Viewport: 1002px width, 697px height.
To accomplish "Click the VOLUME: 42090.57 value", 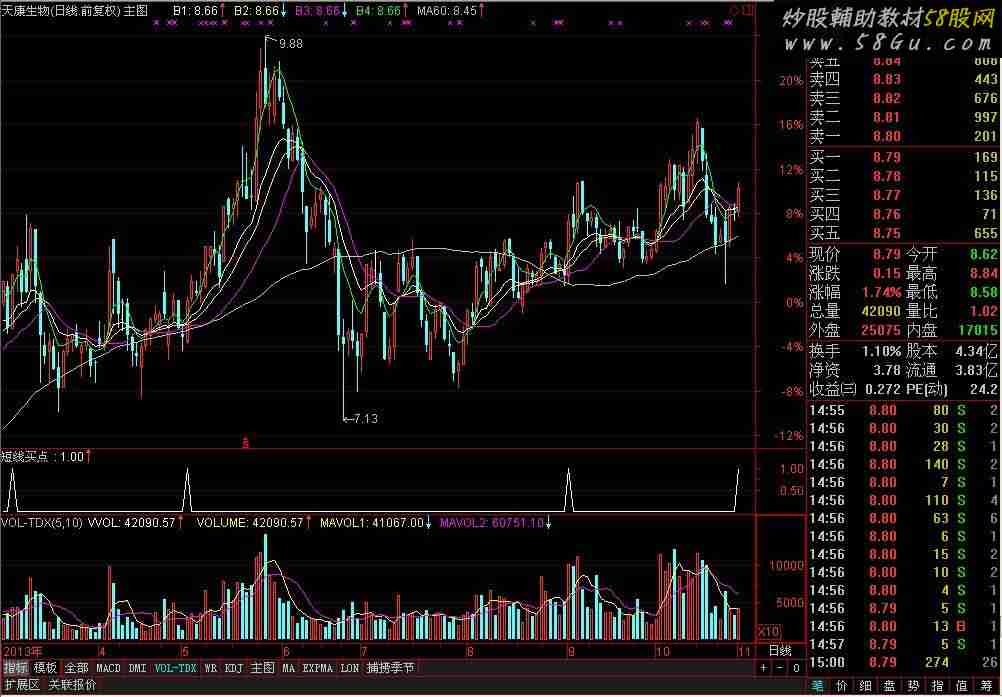I will tap(250, 523).
